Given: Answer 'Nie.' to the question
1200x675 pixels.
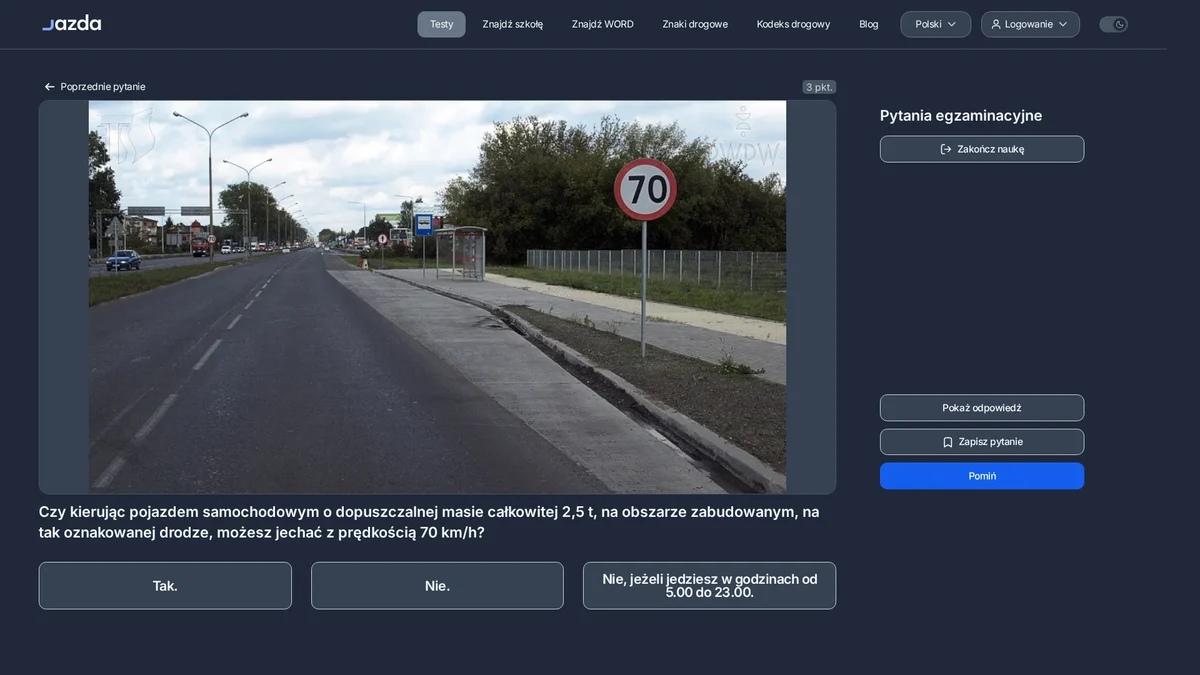Looking at the screenshot, I should [x=437, y=586].
